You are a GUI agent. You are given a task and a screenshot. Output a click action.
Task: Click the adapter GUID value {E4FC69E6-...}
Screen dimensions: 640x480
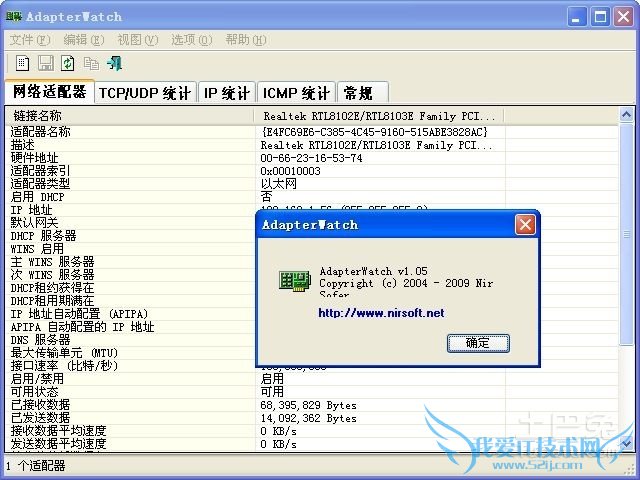click(x=374, y=132)
